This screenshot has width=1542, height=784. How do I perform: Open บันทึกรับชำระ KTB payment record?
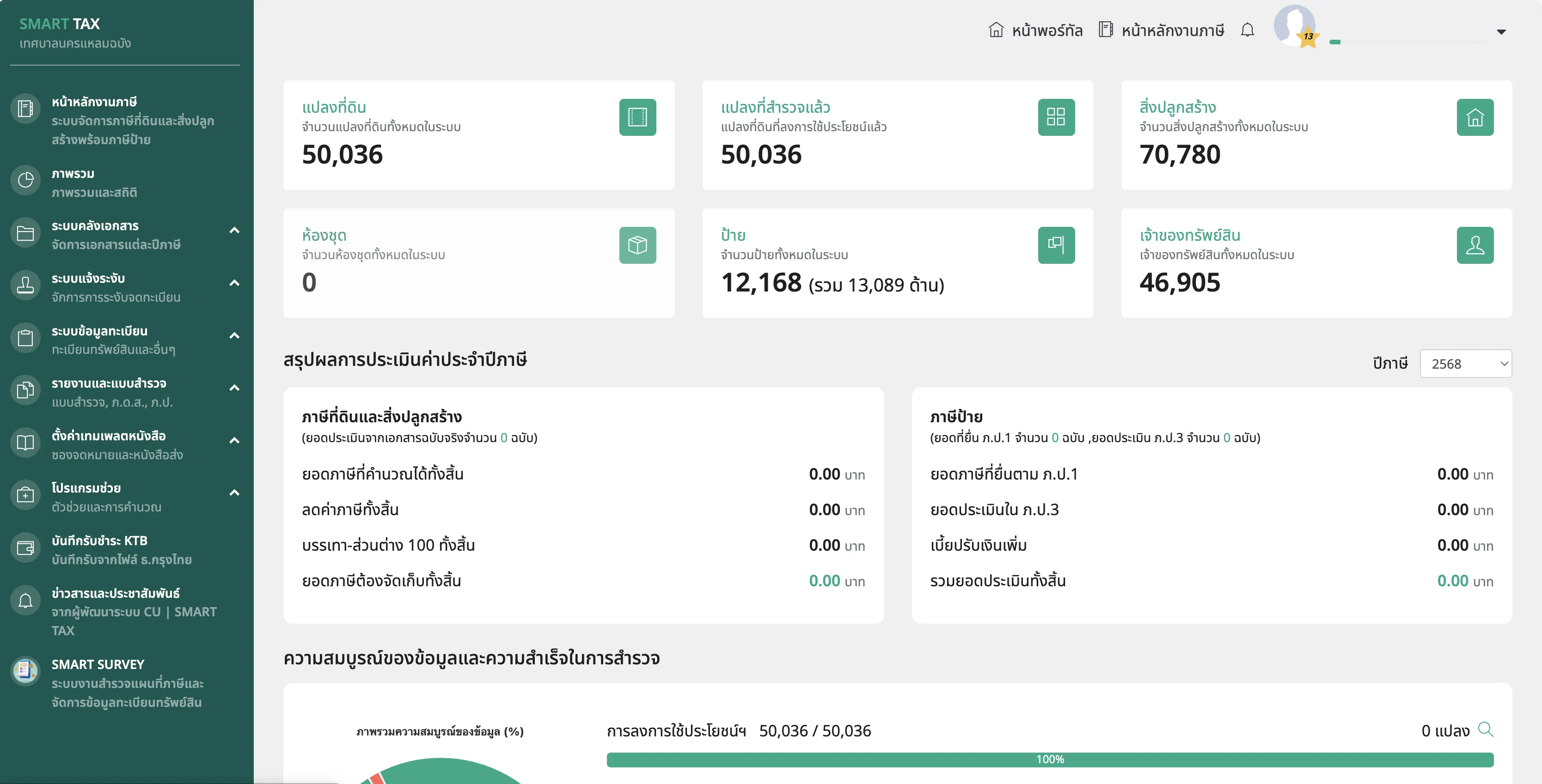point(99,541)
